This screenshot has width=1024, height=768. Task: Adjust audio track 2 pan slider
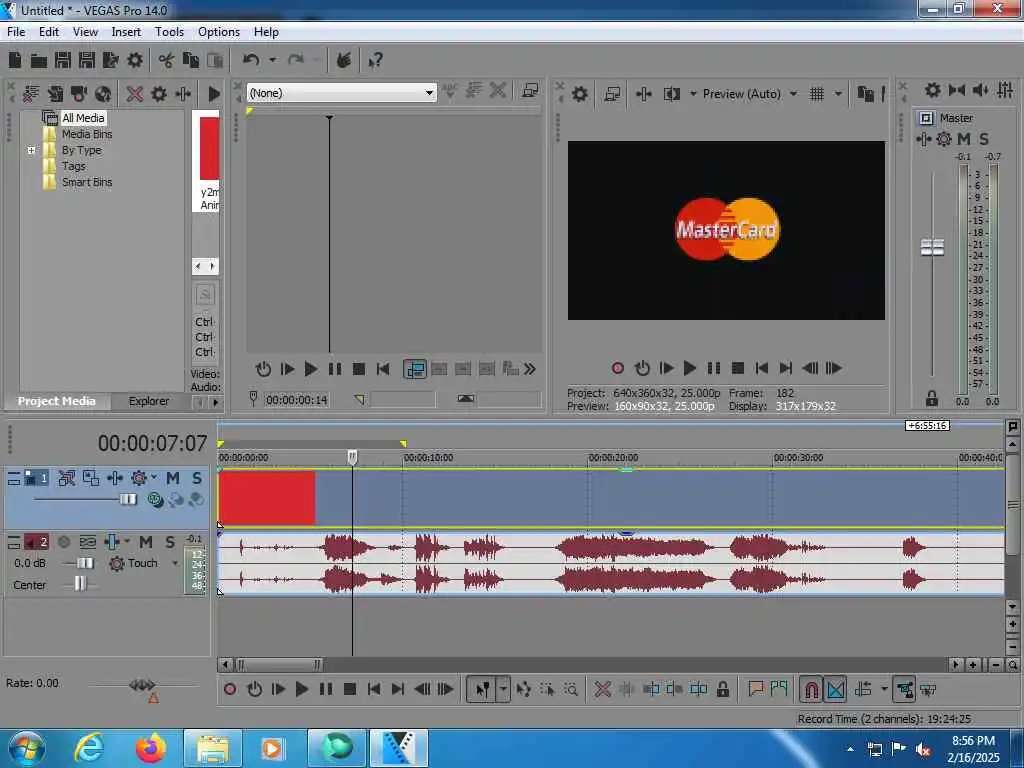[x=80, y=583]
